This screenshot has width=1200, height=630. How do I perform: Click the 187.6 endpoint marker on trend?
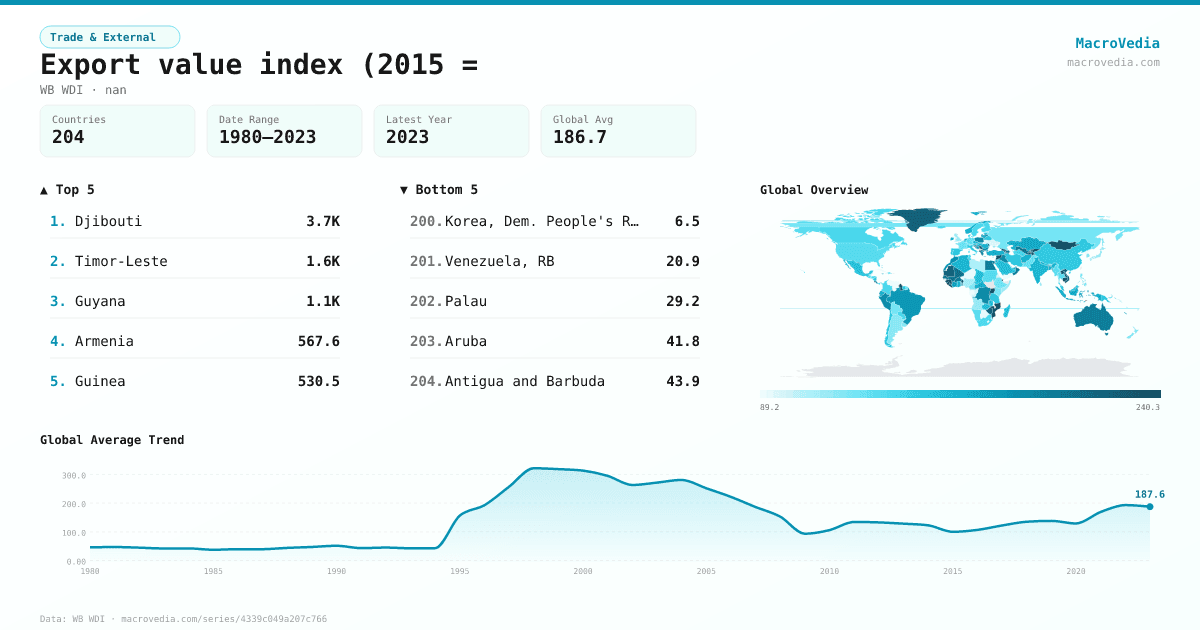pyautogui.click(x=1150, y=507)
